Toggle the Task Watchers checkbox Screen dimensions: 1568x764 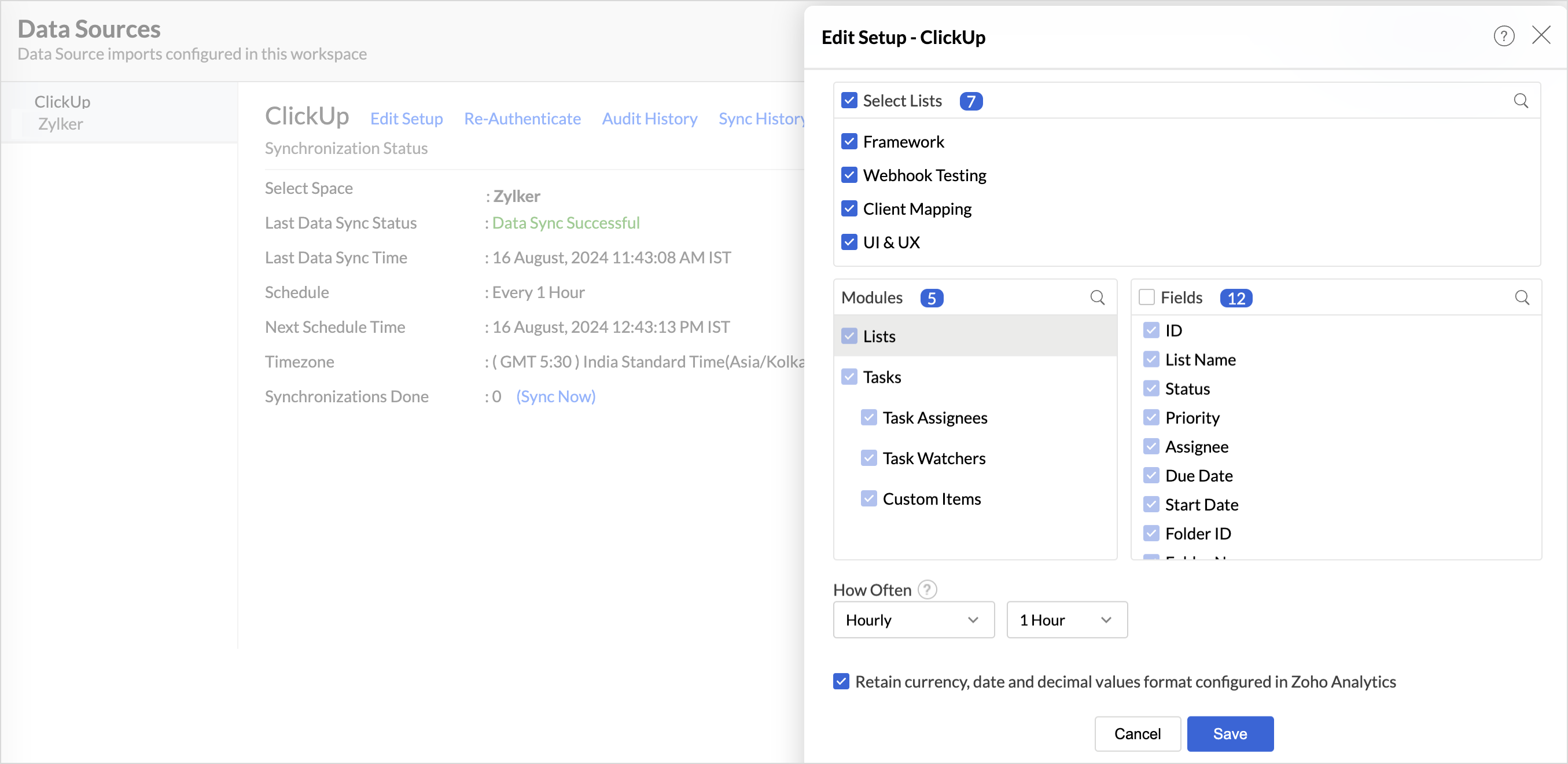869,458
